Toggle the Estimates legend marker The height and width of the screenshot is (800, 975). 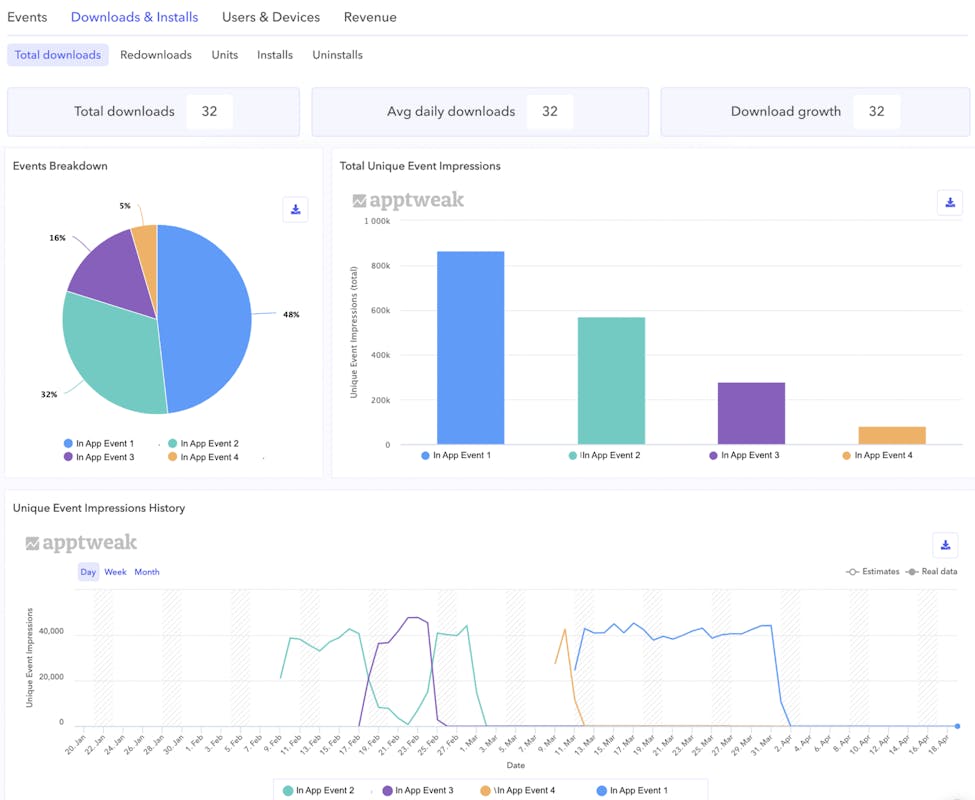click(x=873, y=572)
